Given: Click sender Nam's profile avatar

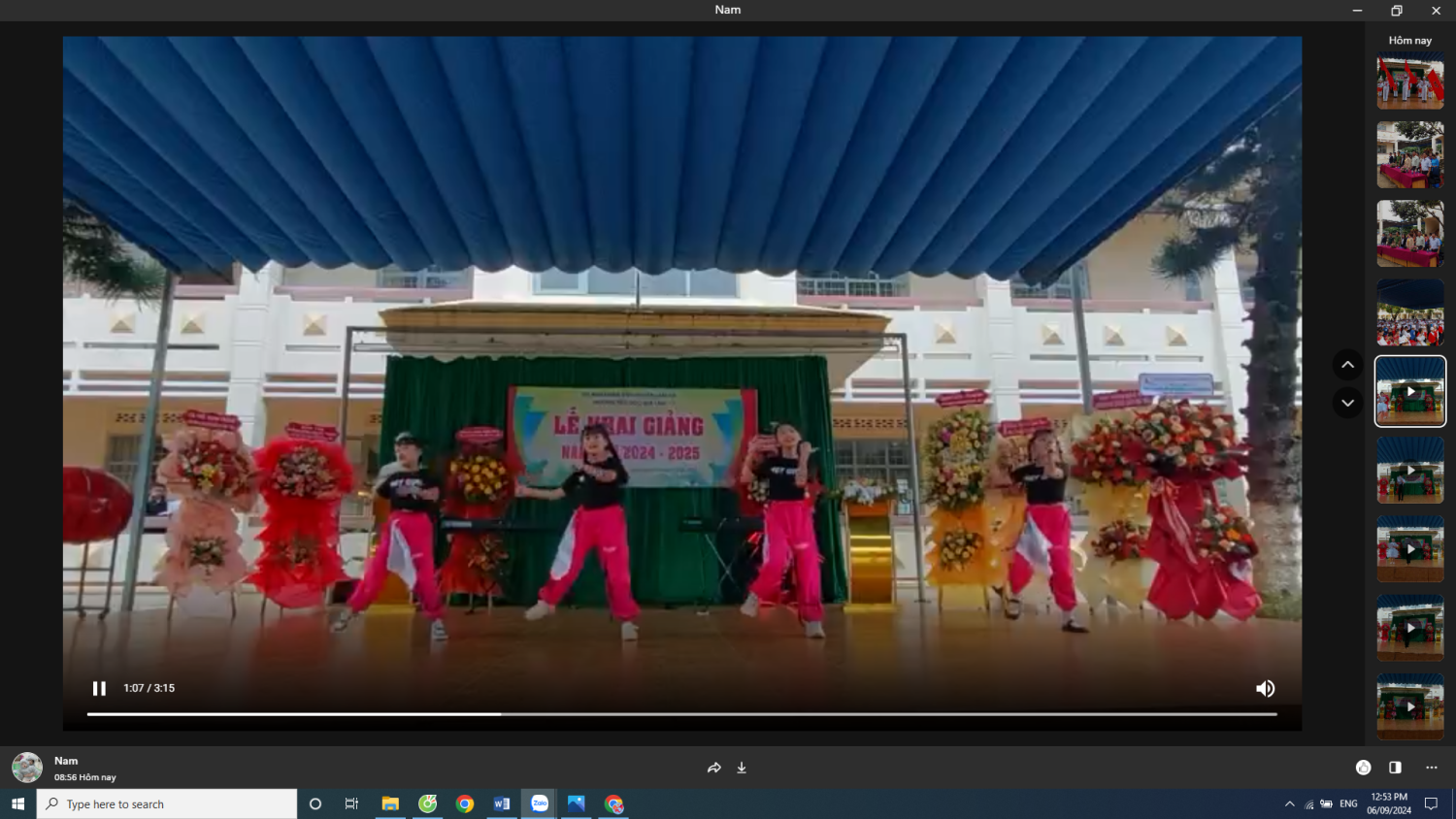Looking at the screenshot, I should (27, 768).
